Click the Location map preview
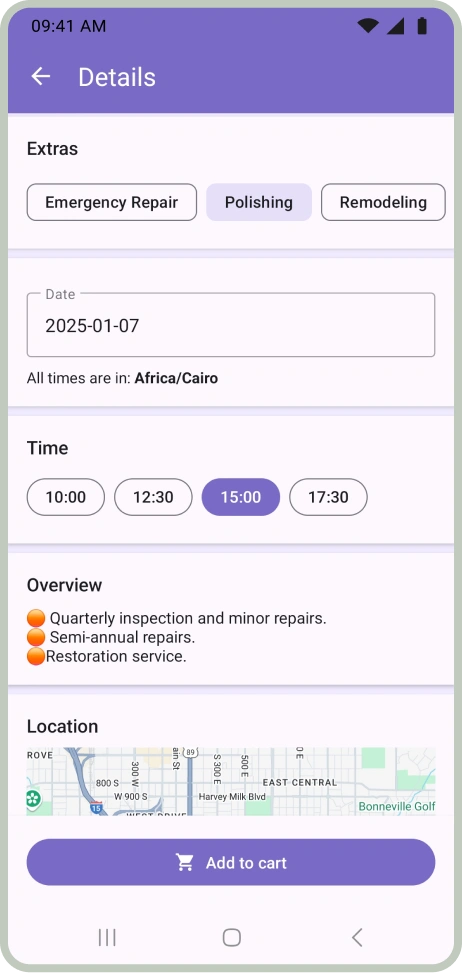This screenshot has height=973, width=462. (x=231, y=781)
